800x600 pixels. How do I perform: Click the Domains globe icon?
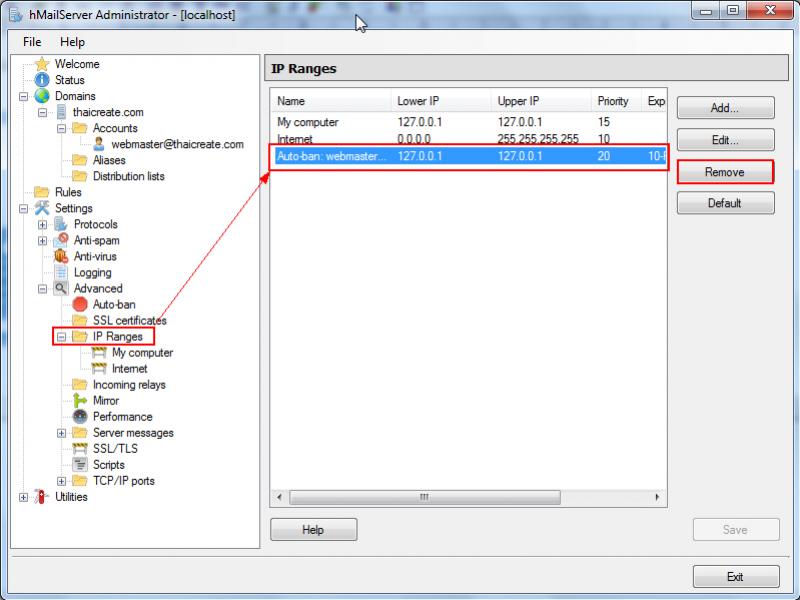tap(42, 96)
